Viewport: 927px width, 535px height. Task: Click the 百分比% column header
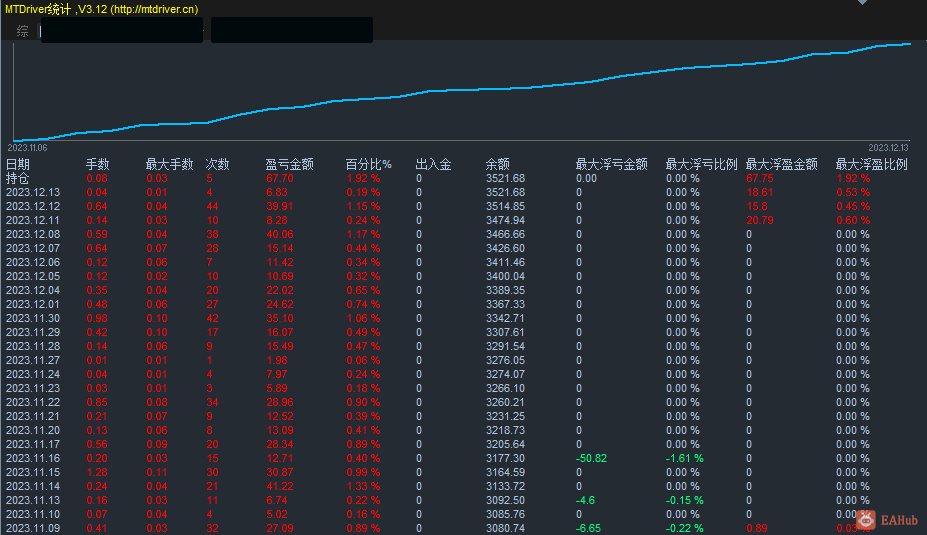pos(369,164)
